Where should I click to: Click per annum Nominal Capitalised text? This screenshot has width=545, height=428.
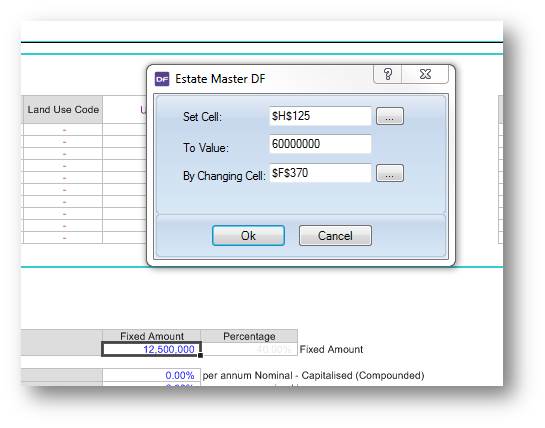pyautogui.click(x=313, y=375)
